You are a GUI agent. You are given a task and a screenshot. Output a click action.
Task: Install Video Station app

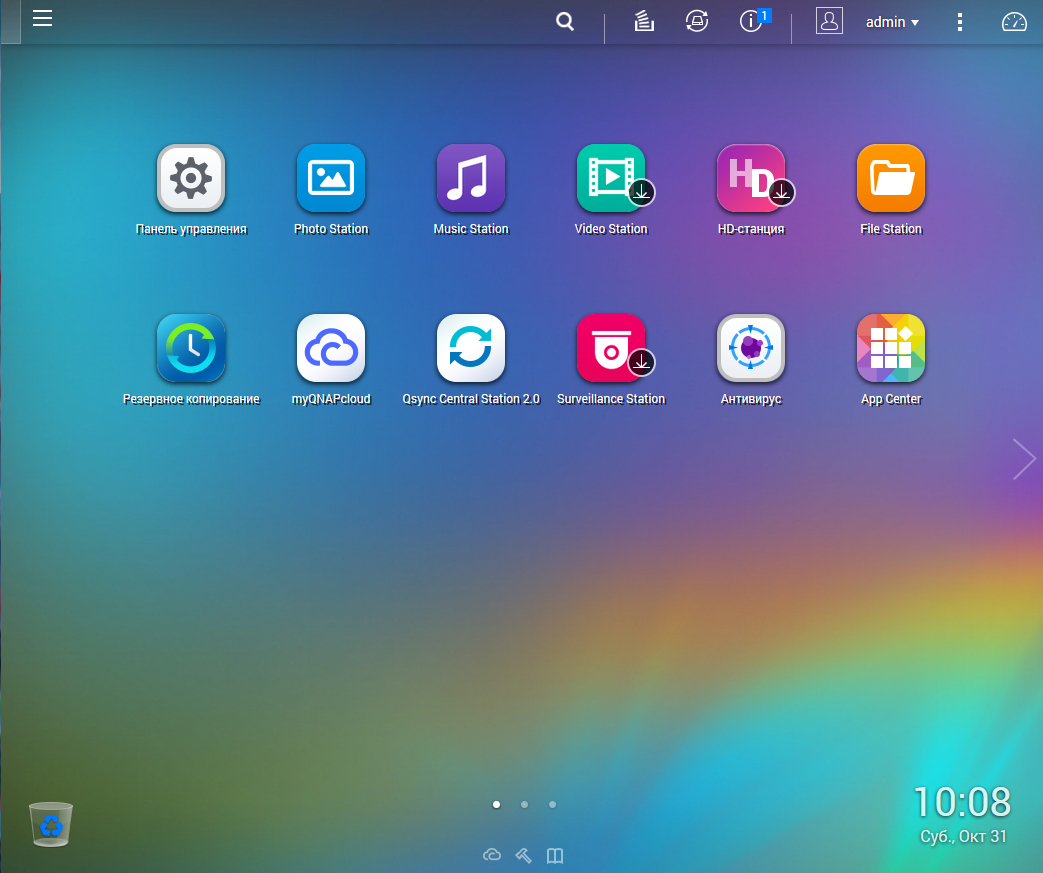click(611, 179)
